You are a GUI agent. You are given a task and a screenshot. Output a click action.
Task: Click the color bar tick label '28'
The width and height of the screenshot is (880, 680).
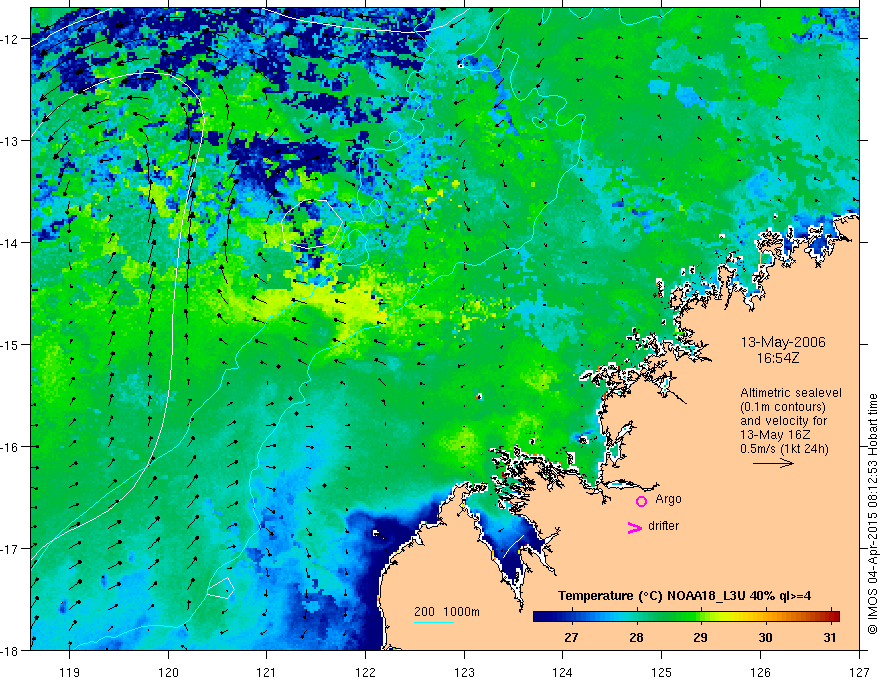636,638
